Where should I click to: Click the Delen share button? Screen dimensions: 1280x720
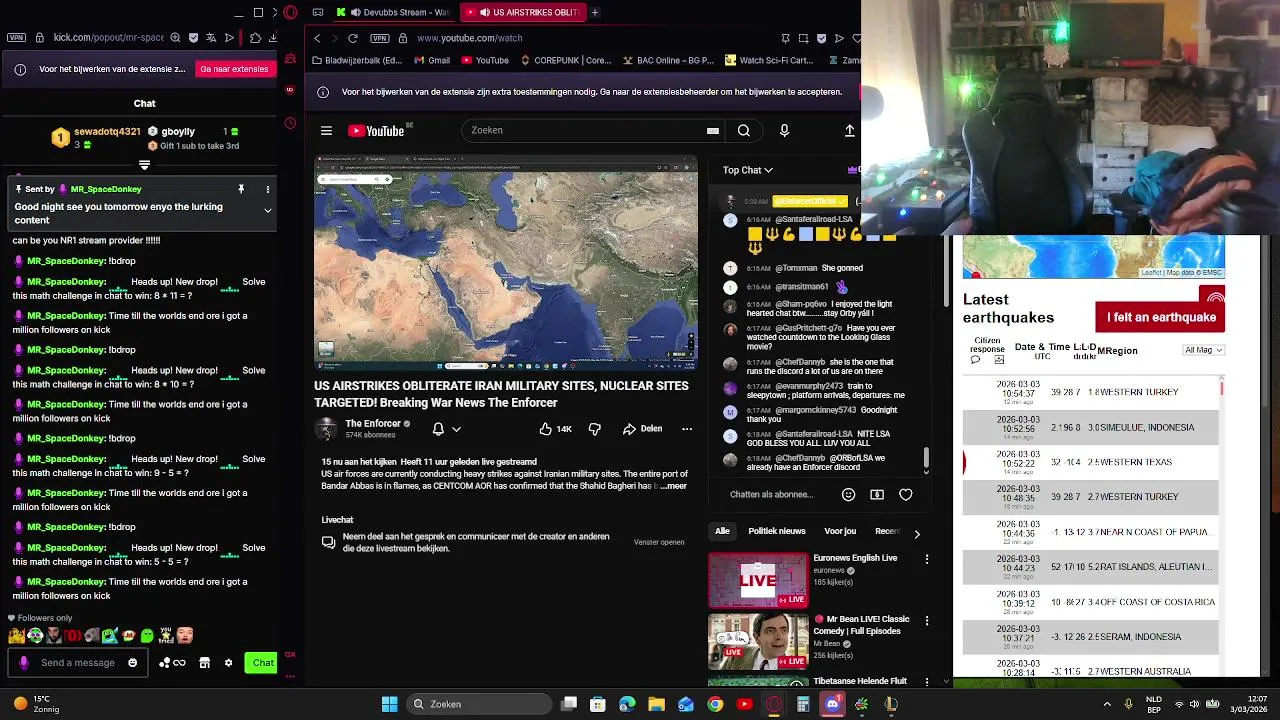[642, 429]
